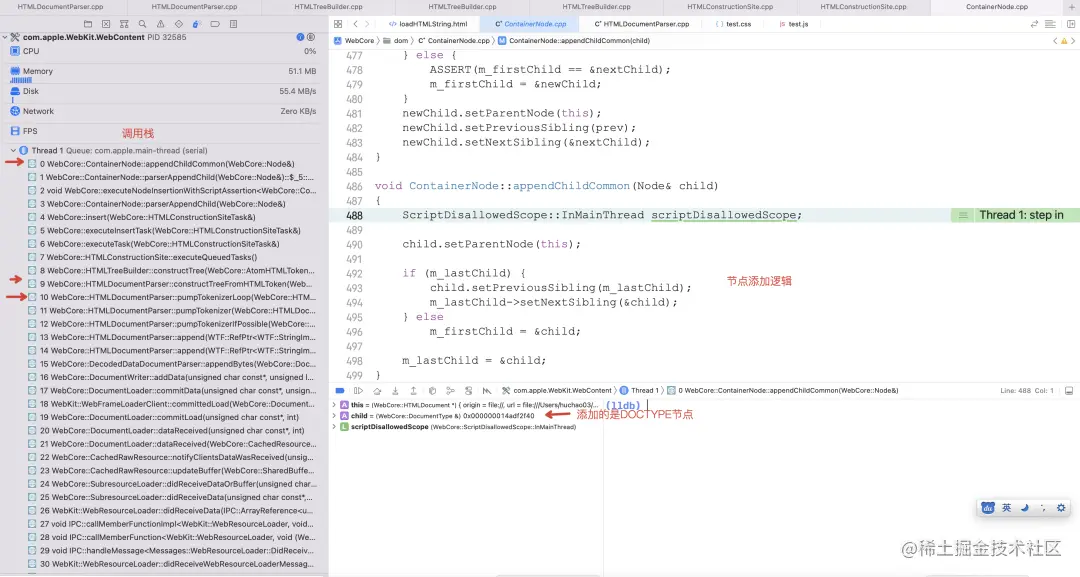This screenshot has height=577, width=1080.
Task: Toggle breakpoints activation in debug bar
Action: click(340, 390)
